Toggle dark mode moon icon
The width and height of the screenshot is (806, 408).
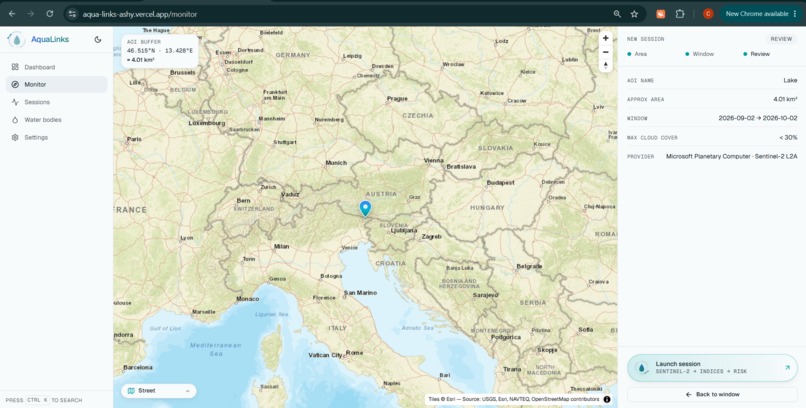point(98,40)
